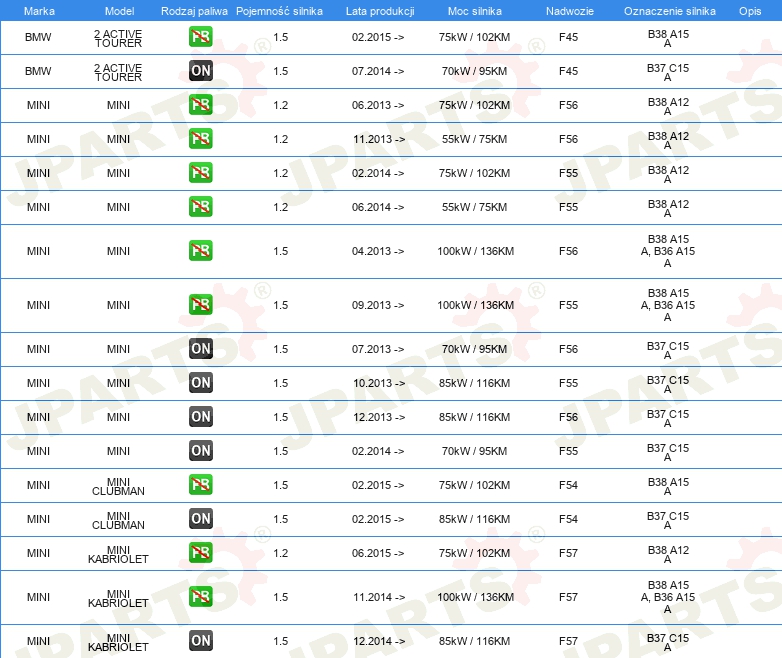
Task: Click ON diesel icon for BMW 07.2014 row
Action: coord(200,71)
